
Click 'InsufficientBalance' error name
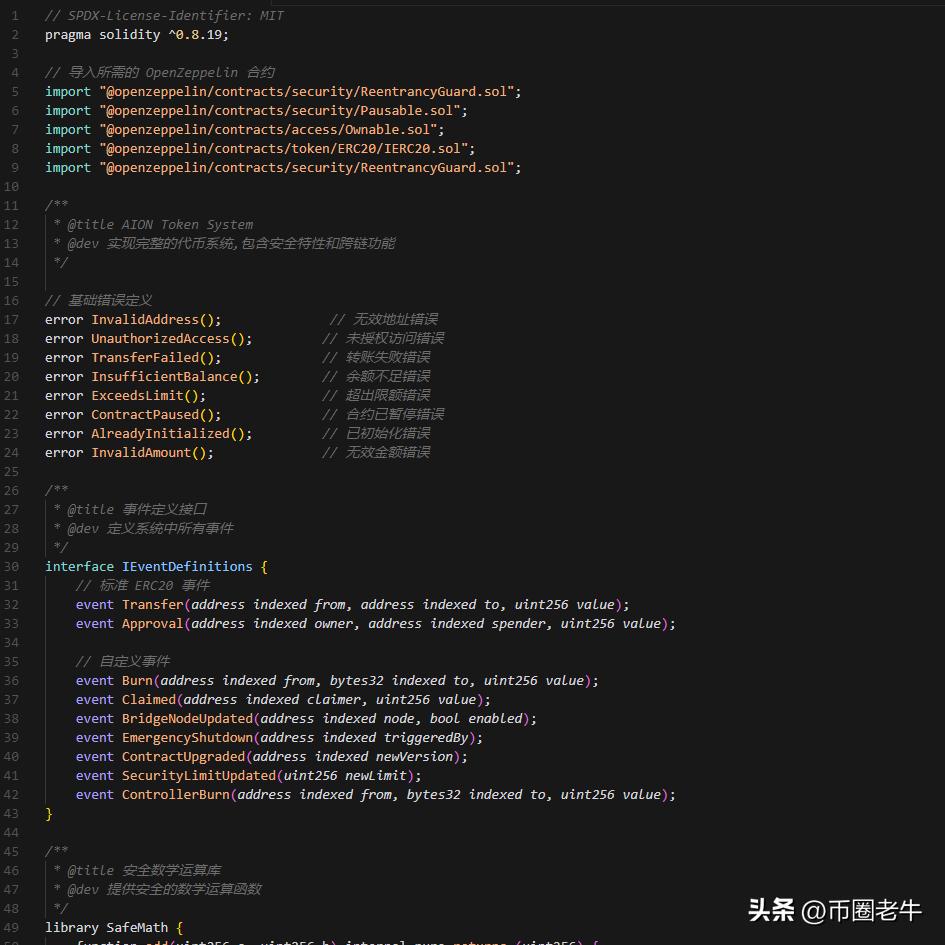tap(165, 377)
